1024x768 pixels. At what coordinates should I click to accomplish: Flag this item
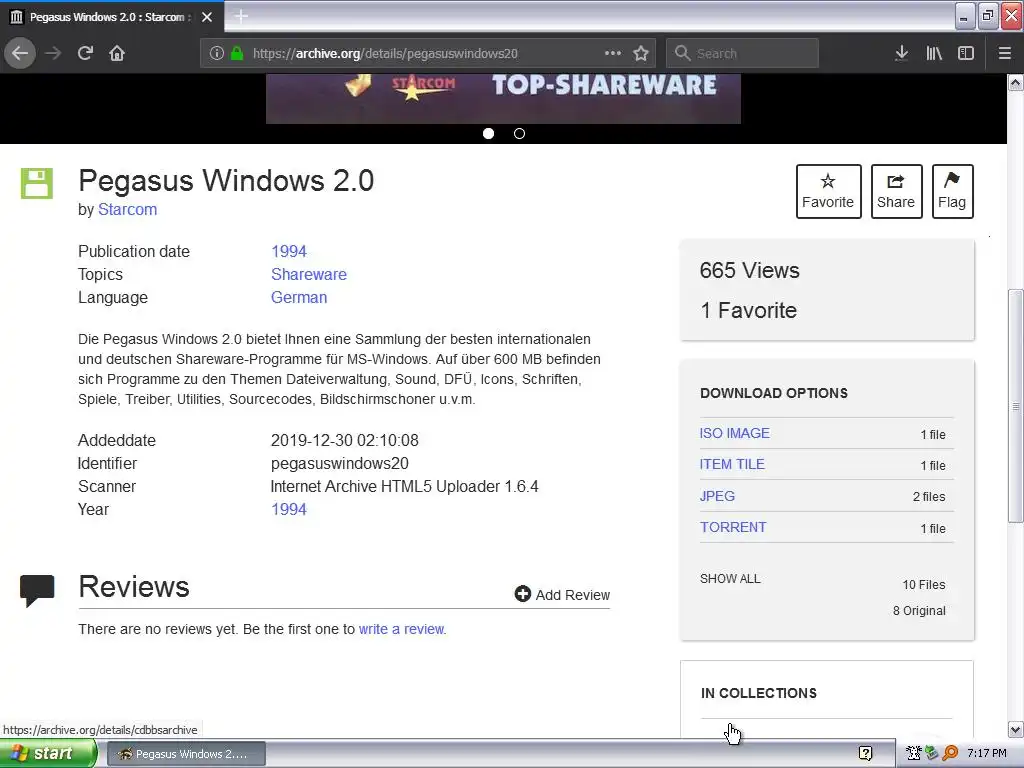click(952, 191)
